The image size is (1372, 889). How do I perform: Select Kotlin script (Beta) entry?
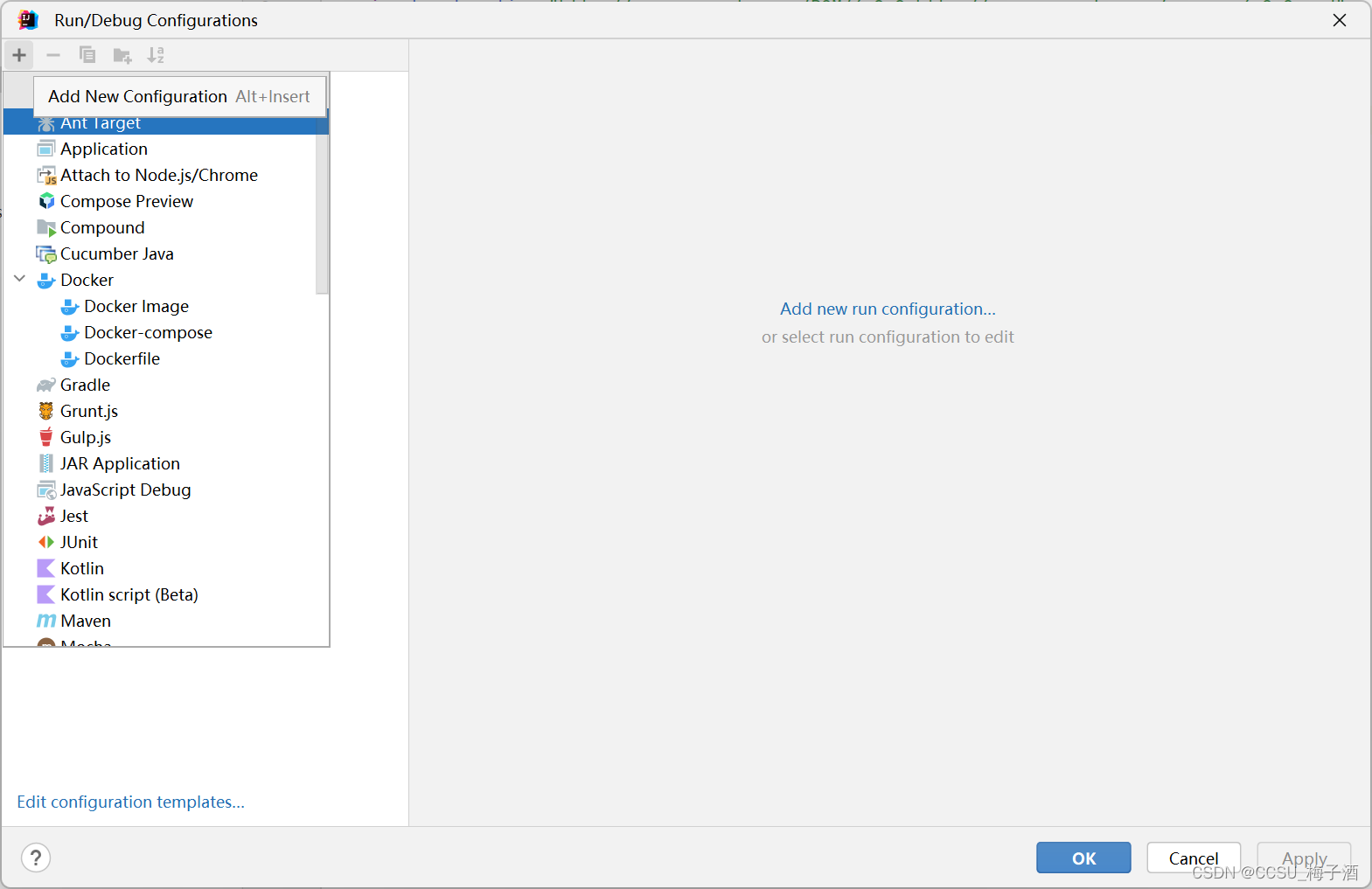click(x=166, y=594)
